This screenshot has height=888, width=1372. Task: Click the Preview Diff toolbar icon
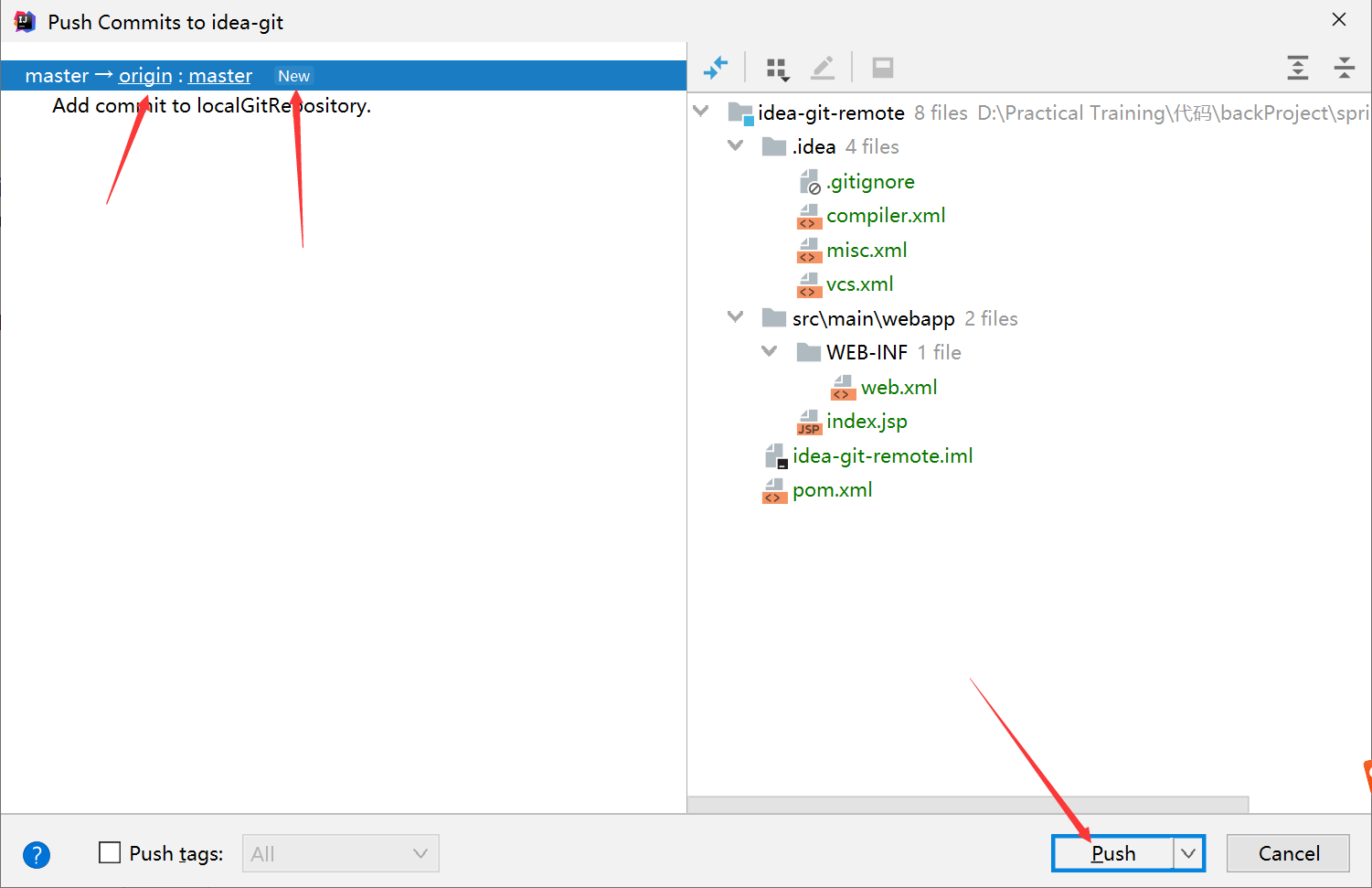pos(882,68)
